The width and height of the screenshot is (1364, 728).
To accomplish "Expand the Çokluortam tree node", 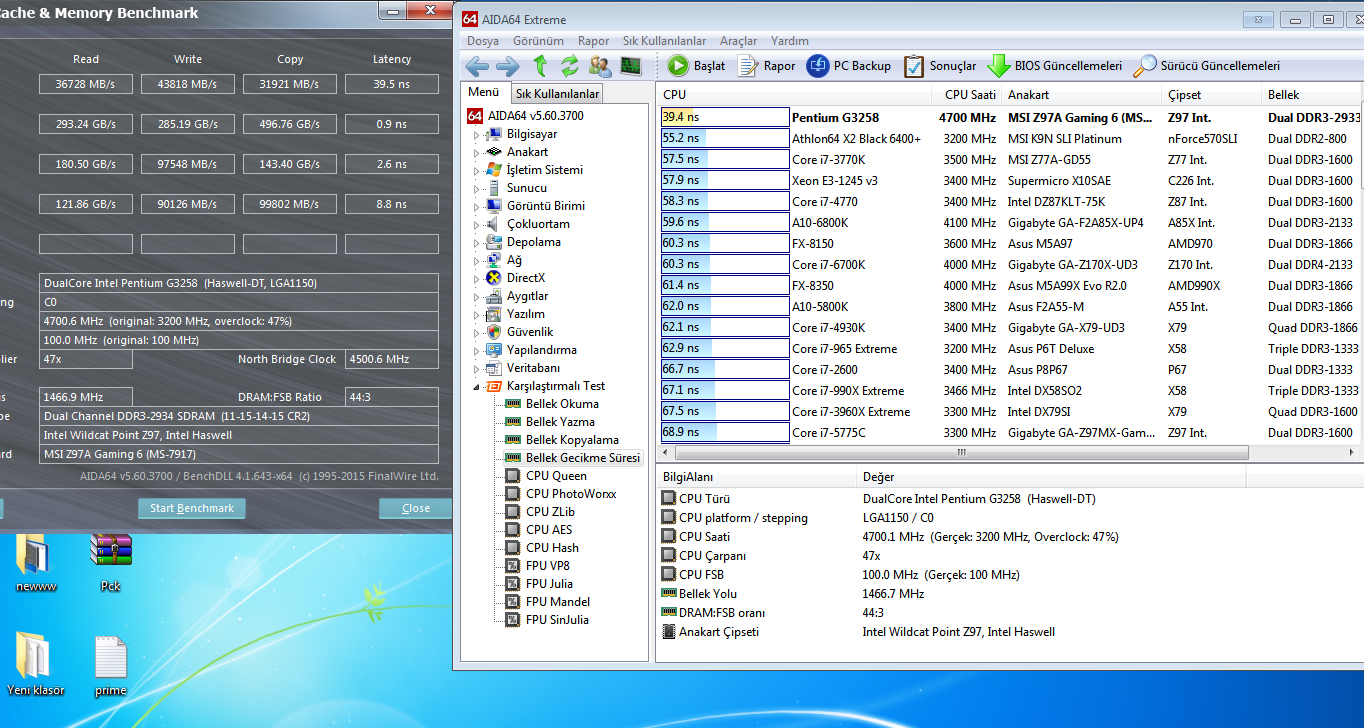I will 476,224.
